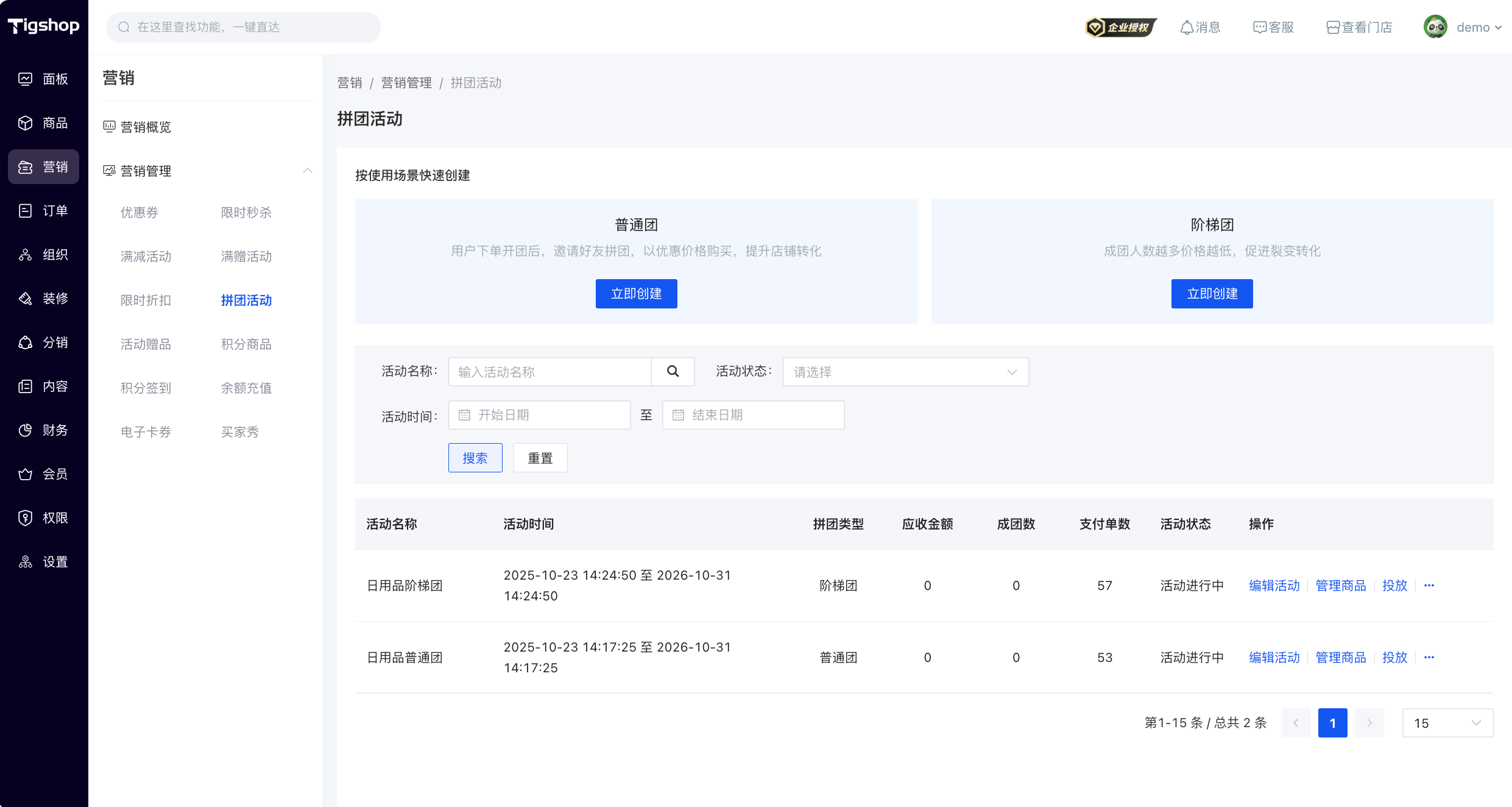
Task: Open the 面板 dashboard sidebar icon
Action: coord(25,79)
